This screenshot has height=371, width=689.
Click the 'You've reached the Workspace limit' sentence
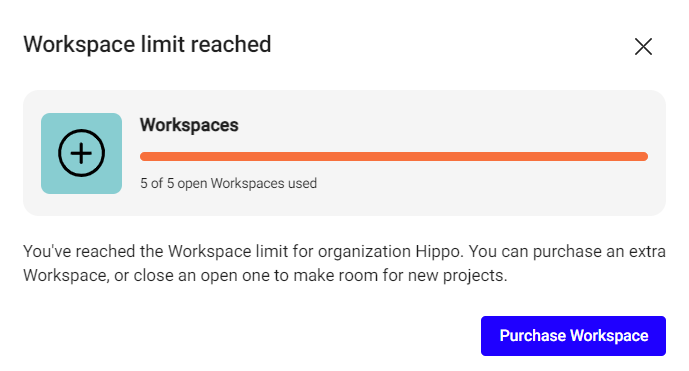pos(156,251)
